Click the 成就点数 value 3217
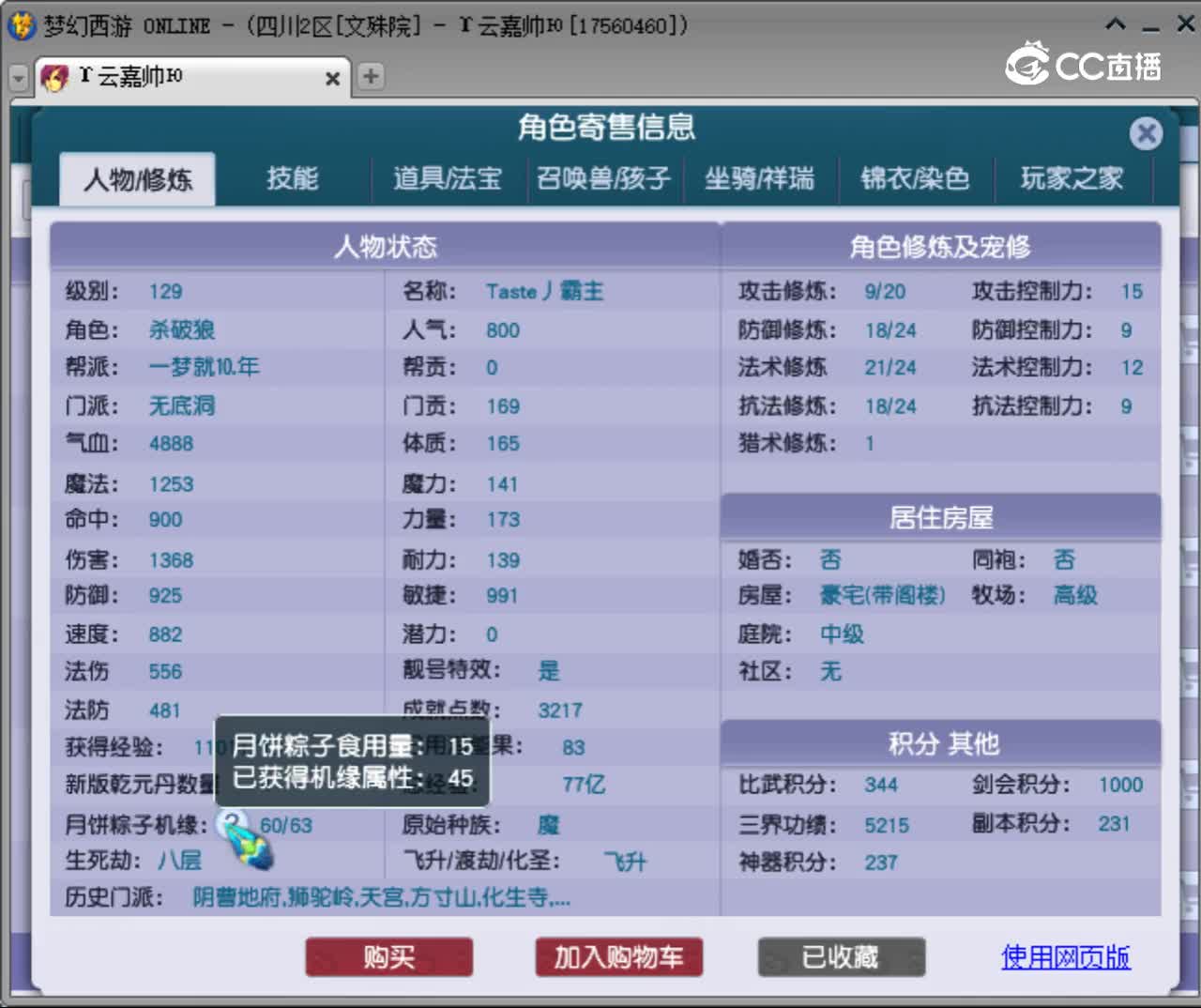Viewport: 1201px width, 1008px height. click(x=560, y=710)
